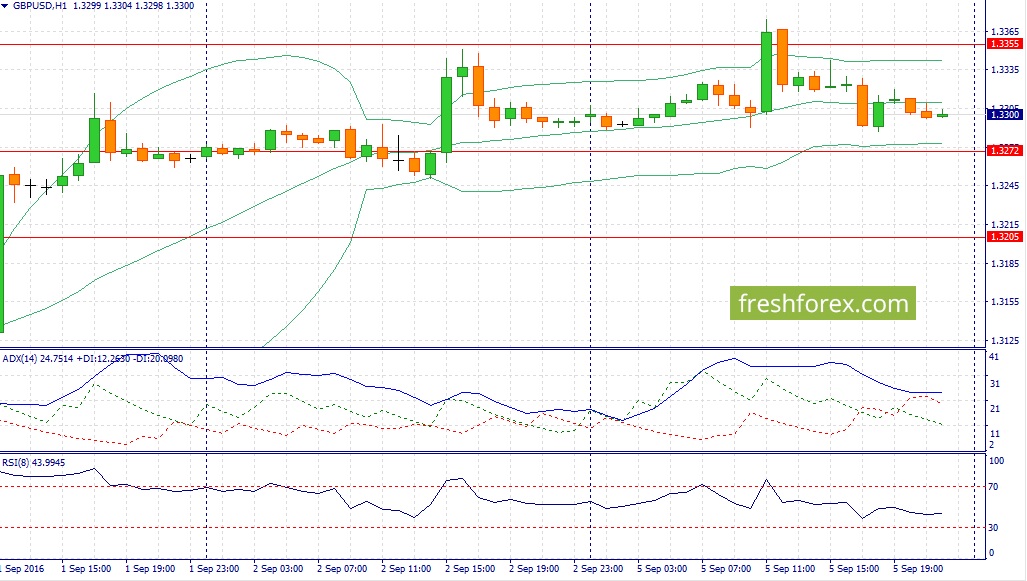Image resolution: width=1027 pixels, height=581 pixels.
Task: Click the 2 Sep 11:00 time label
Action: click(406, 569)
